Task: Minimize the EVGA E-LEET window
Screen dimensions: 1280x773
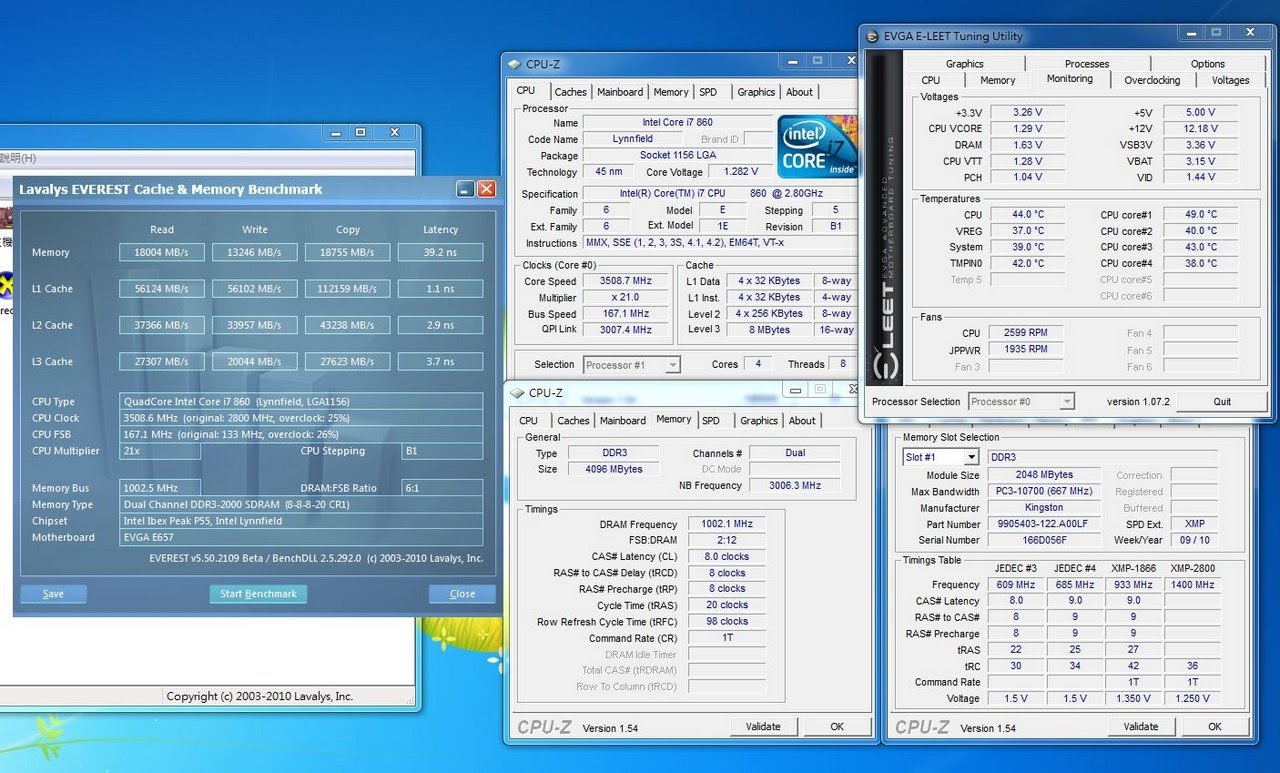Action: click(x=1193, y=35)
